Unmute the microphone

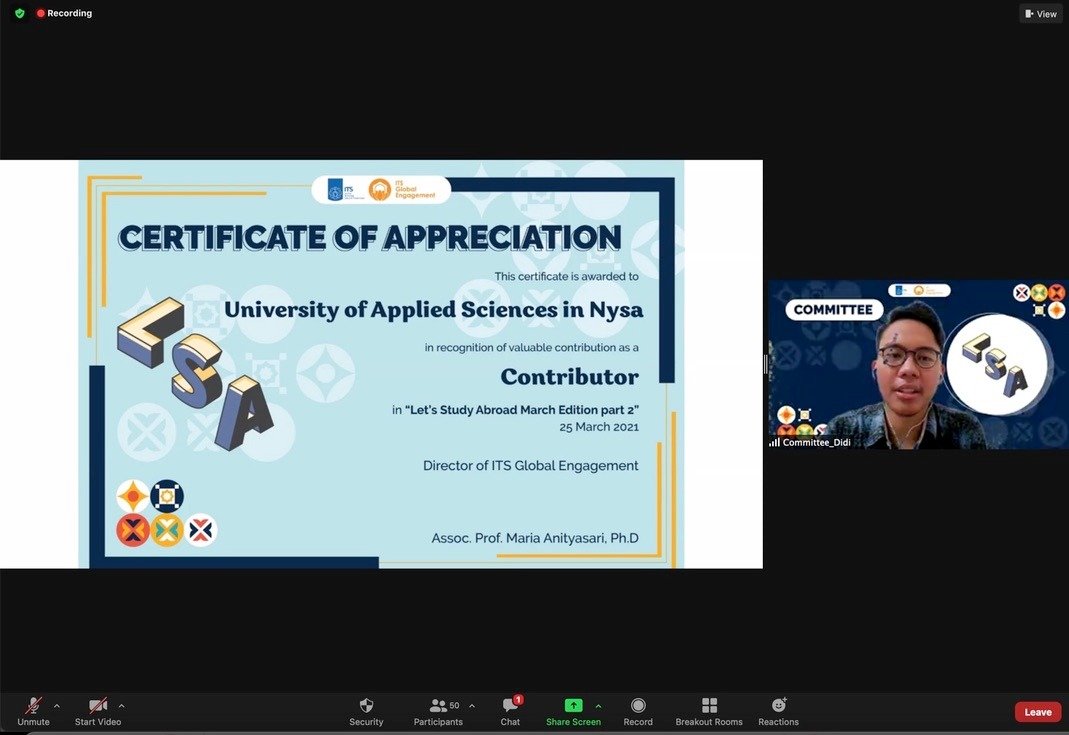pyautogui.click(x=33, y=711)
